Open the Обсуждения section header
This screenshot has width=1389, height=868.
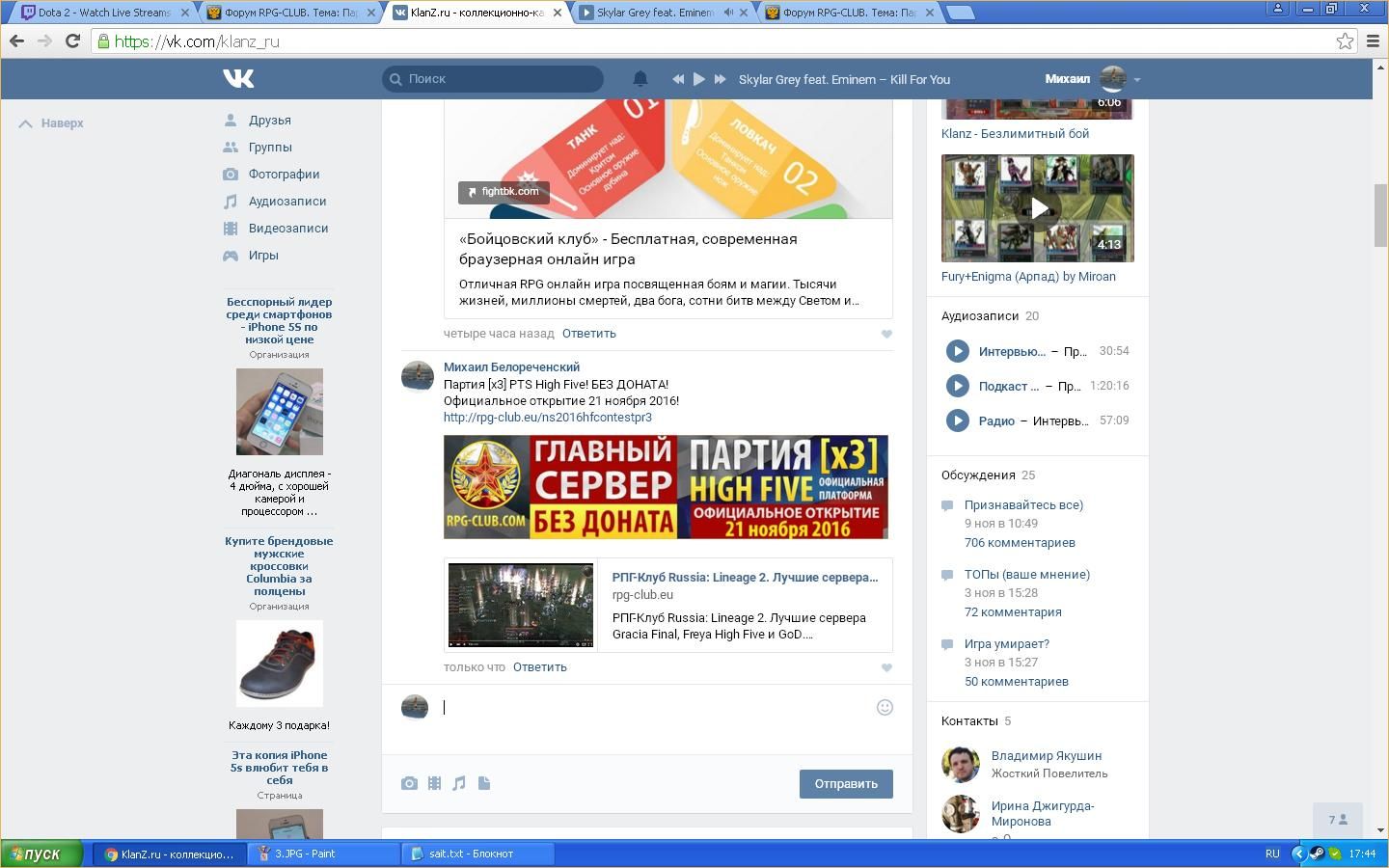978,475
